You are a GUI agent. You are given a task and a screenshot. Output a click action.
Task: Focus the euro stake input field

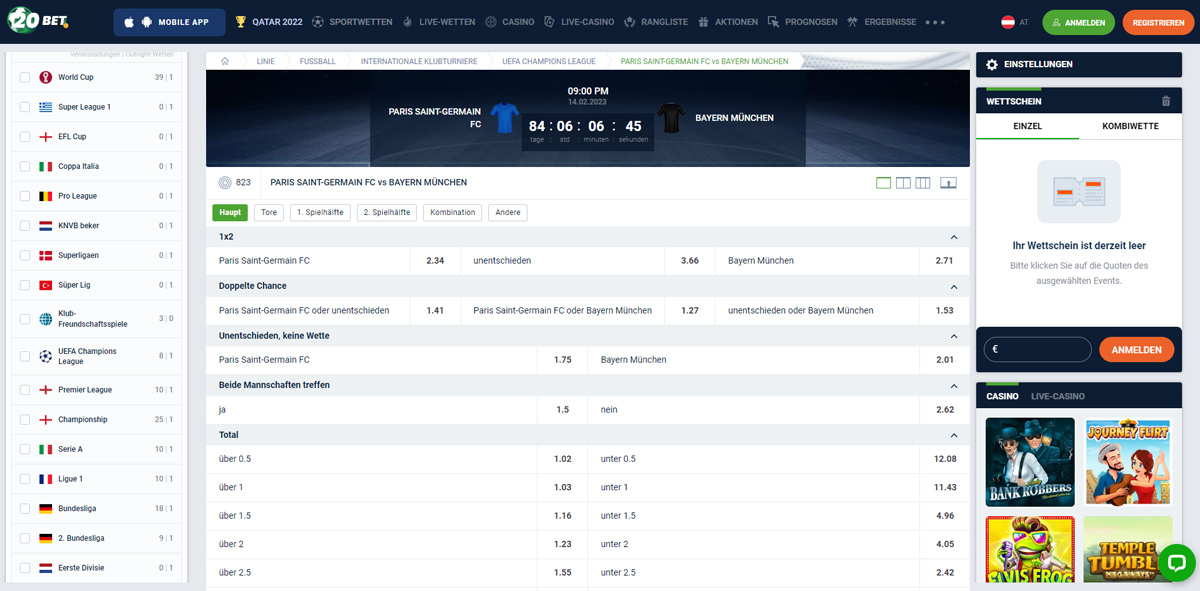point(1037,350)
